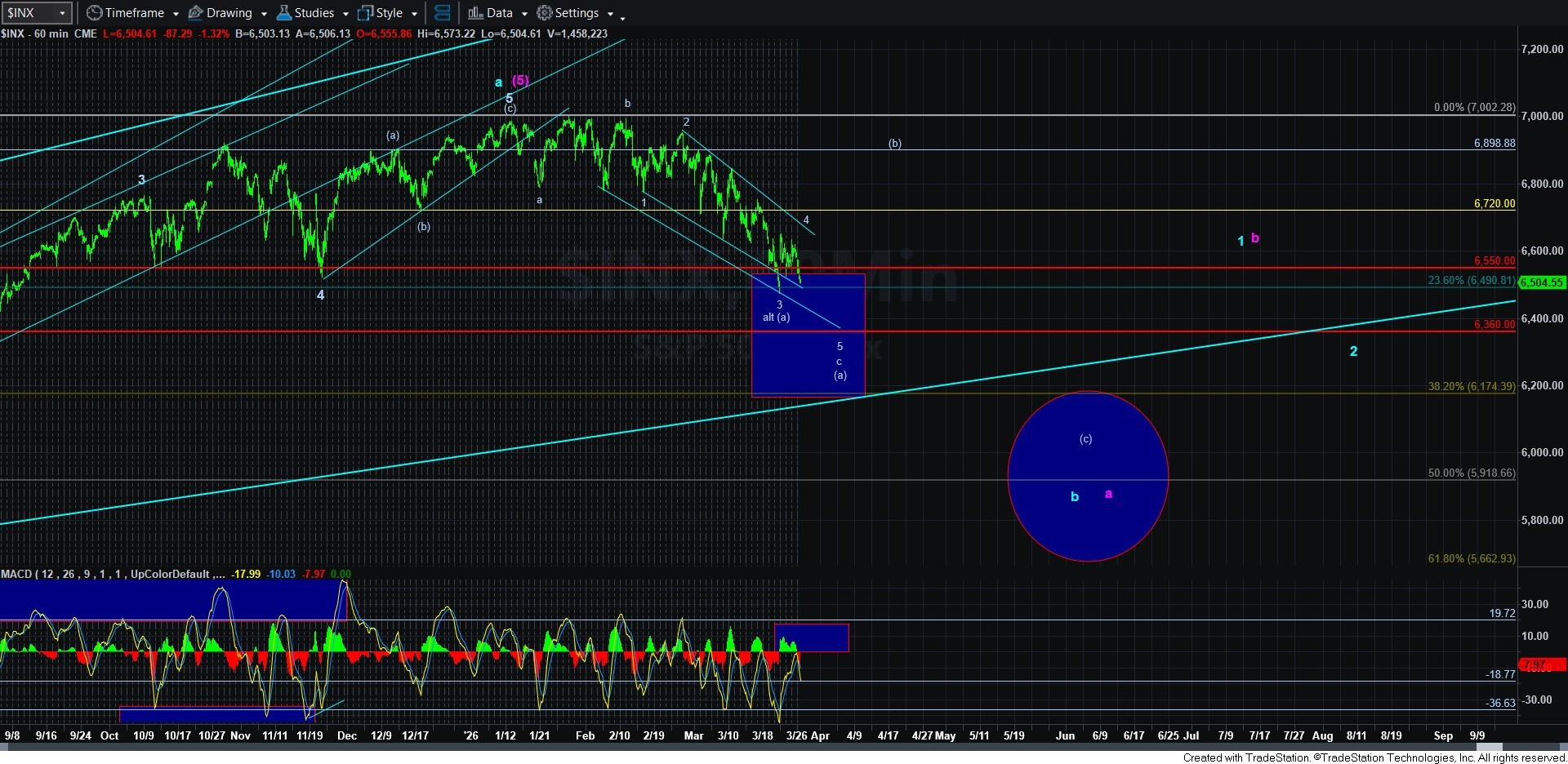Screen dimensions: 1568x764
Task: Click the blue stacked panels icon
Action: [x=442, y=13]
